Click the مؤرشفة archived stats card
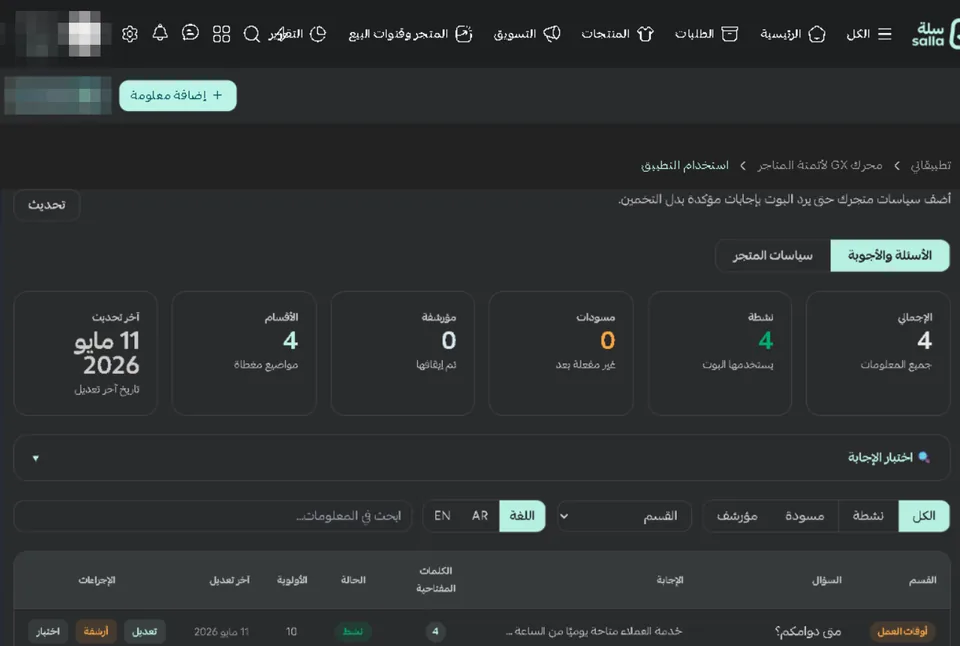This screenshot has height=646, width=960. click(x=402, y=353)
